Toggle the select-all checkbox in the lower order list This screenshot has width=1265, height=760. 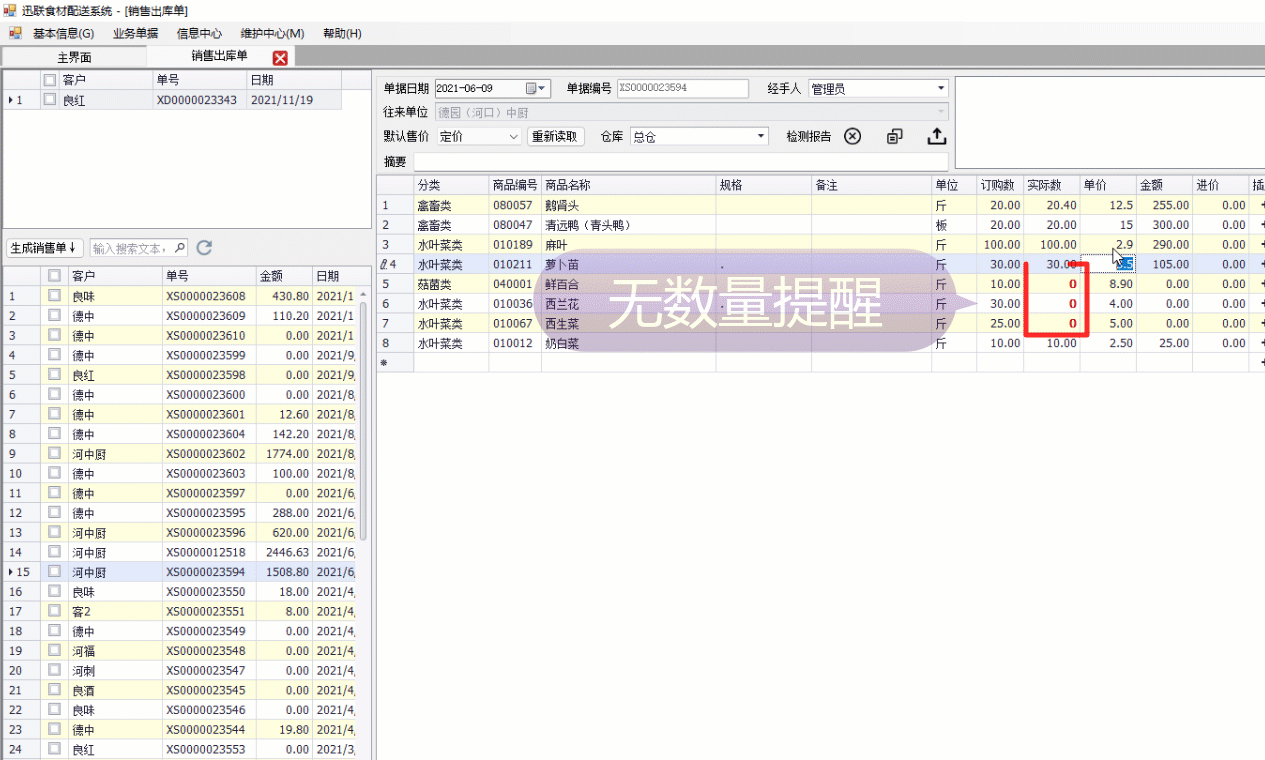pos(54,276)
